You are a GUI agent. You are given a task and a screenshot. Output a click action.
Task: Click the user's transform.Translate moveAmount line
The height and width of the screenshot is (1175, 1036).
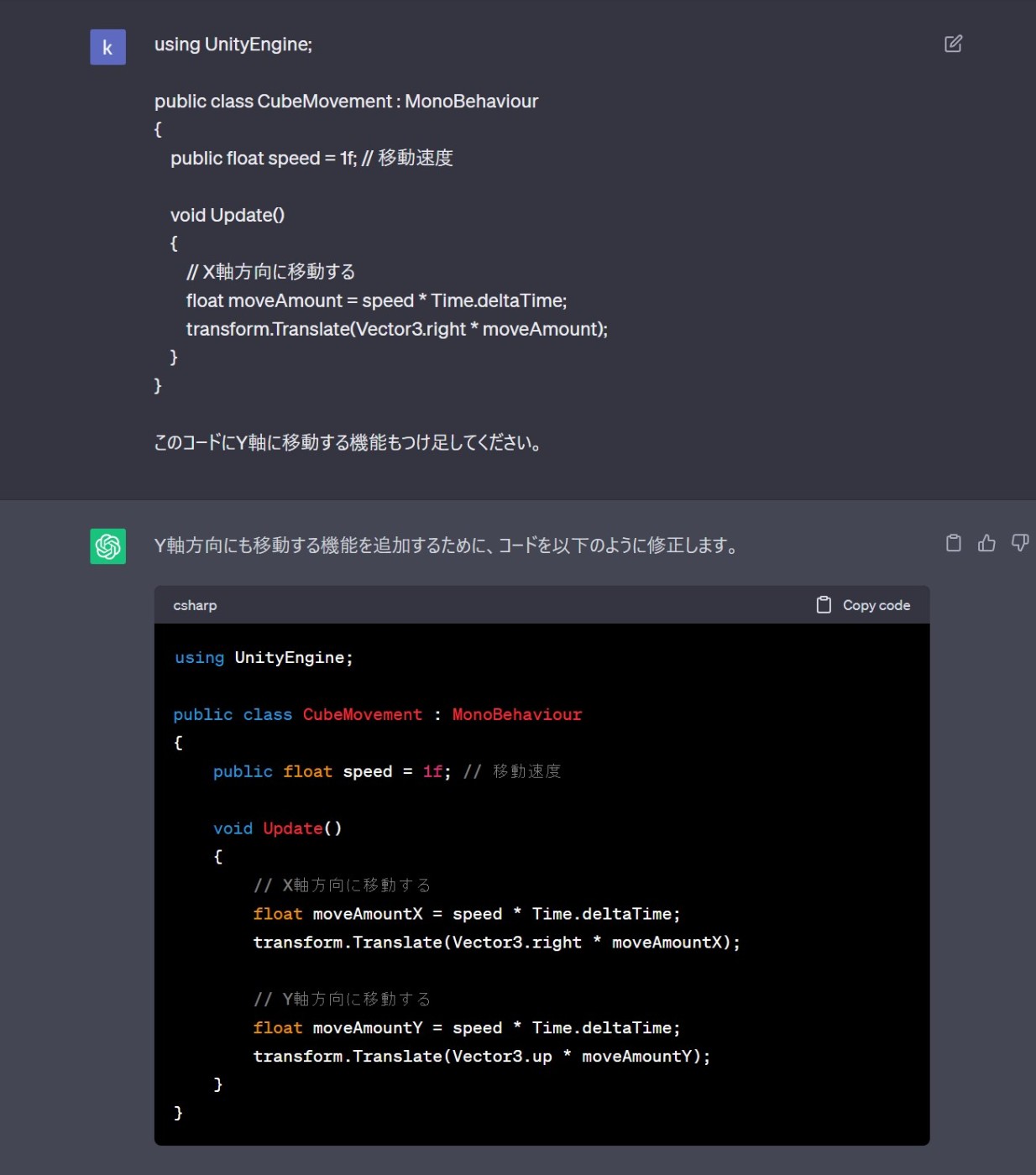point(396,329)
